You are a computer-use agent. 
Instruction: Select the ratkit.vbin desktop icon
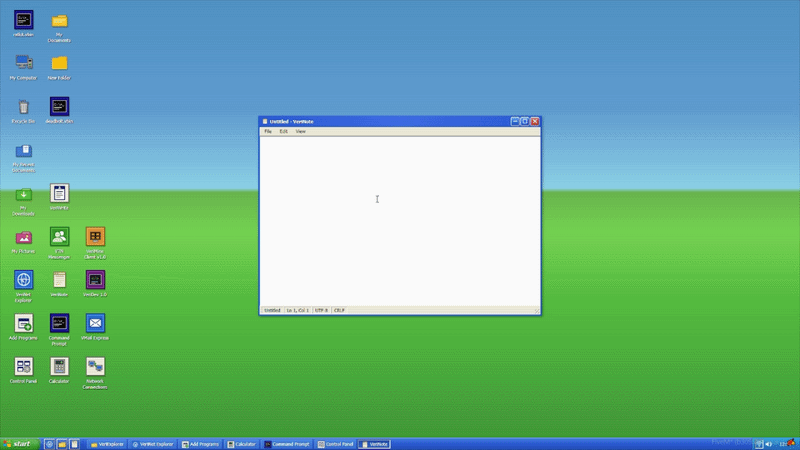pos(23,24)
